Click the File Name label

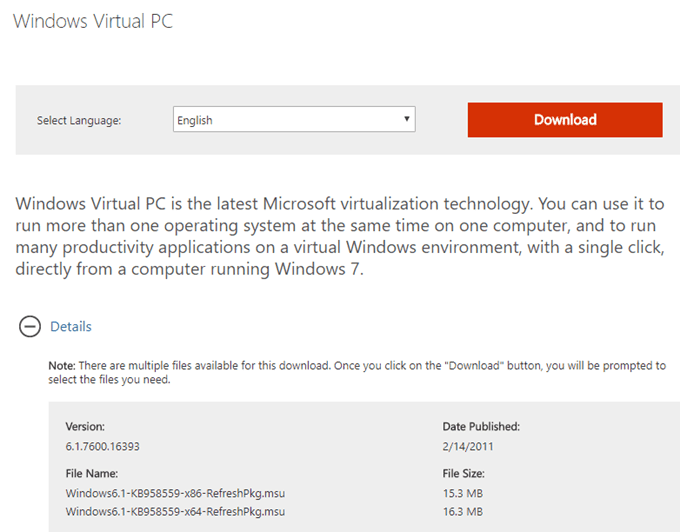tap(94, 474)
